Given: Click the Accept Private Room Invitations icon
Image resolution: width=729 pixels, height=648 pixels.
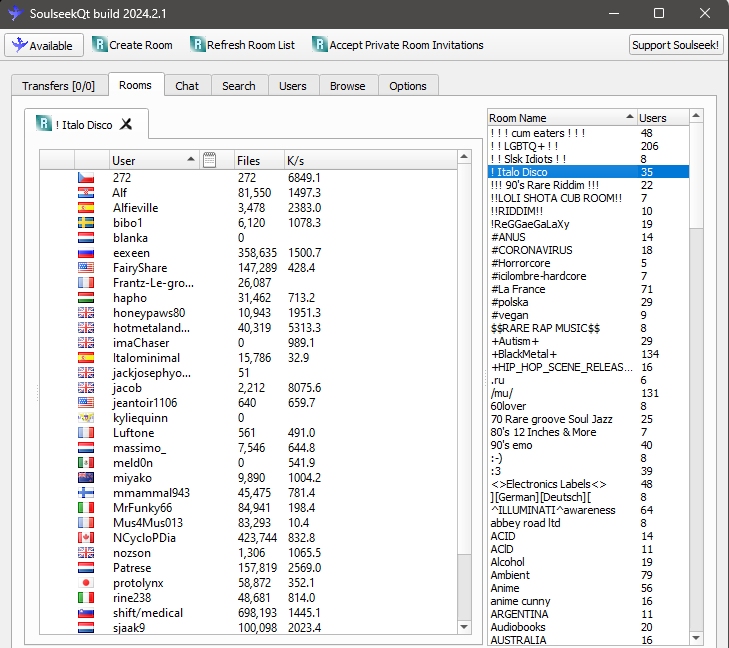Looking at the screenshot, I should point(319,45).
